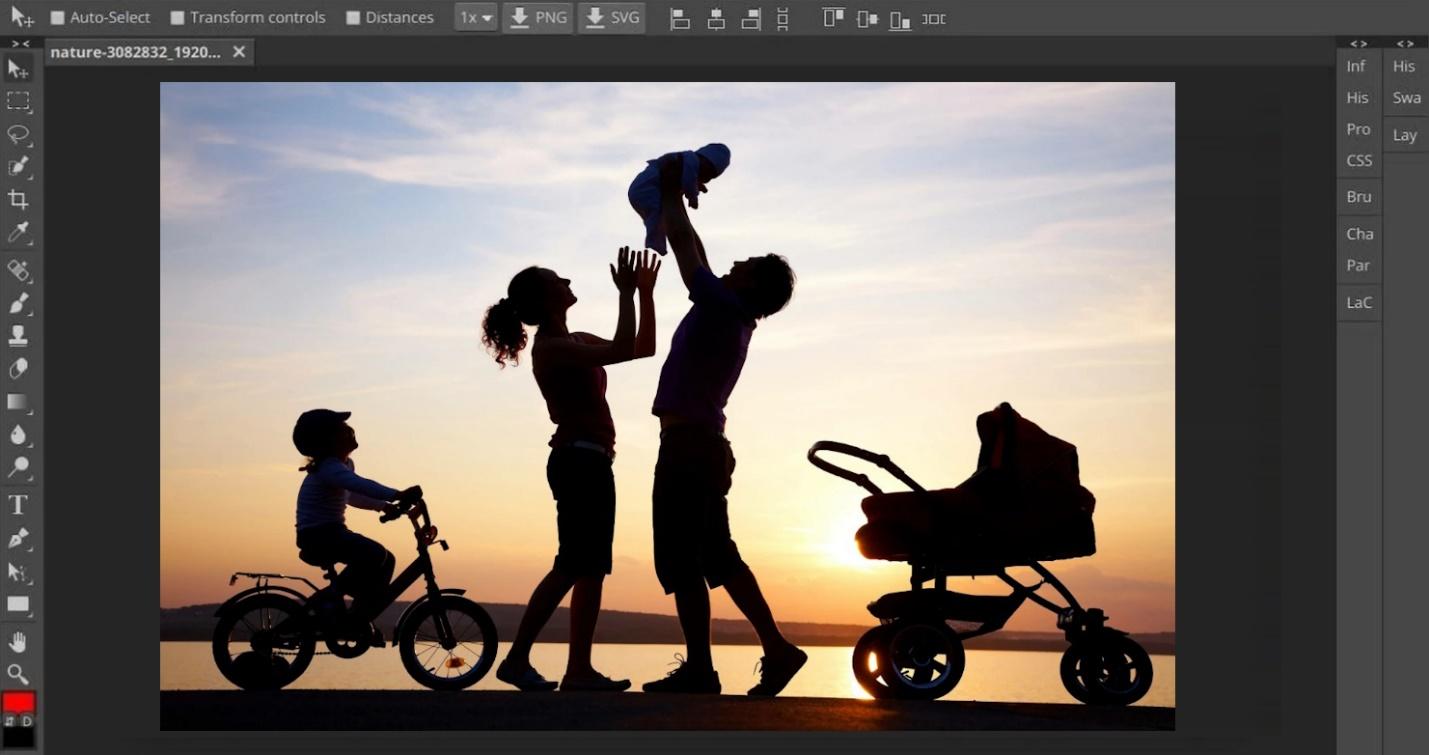Choose the Eraser tool
Screen dimensions: 1429x755
18,369
